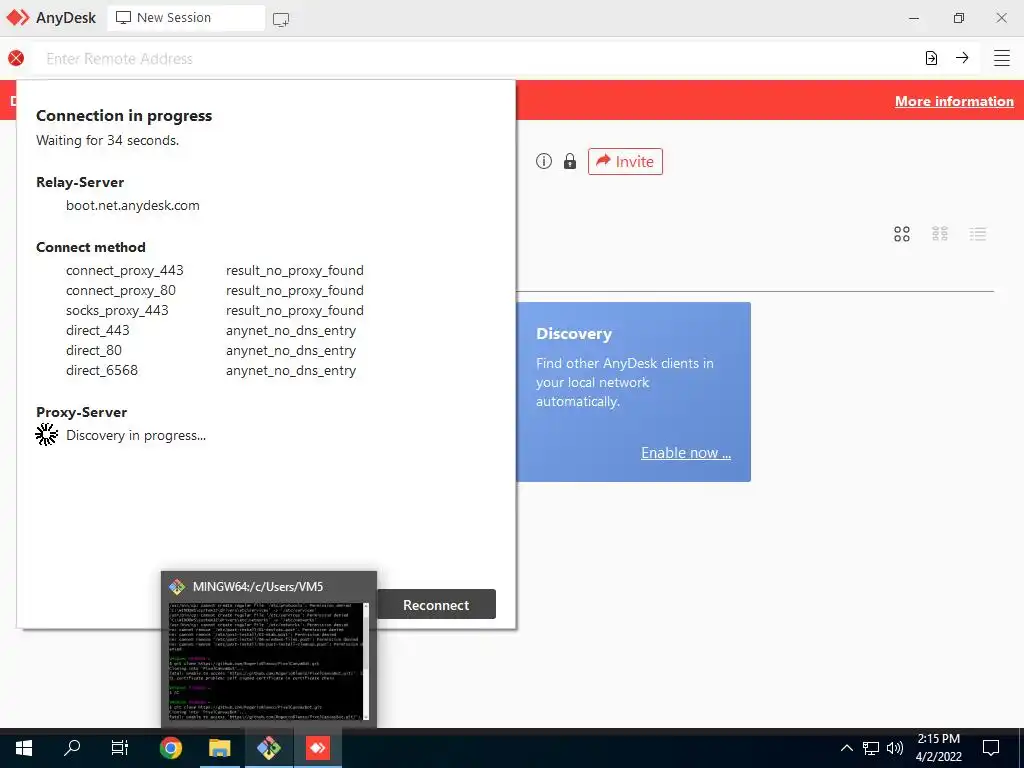
Task: Click the Discovery card heading
Action: click(x=574, y=334)
